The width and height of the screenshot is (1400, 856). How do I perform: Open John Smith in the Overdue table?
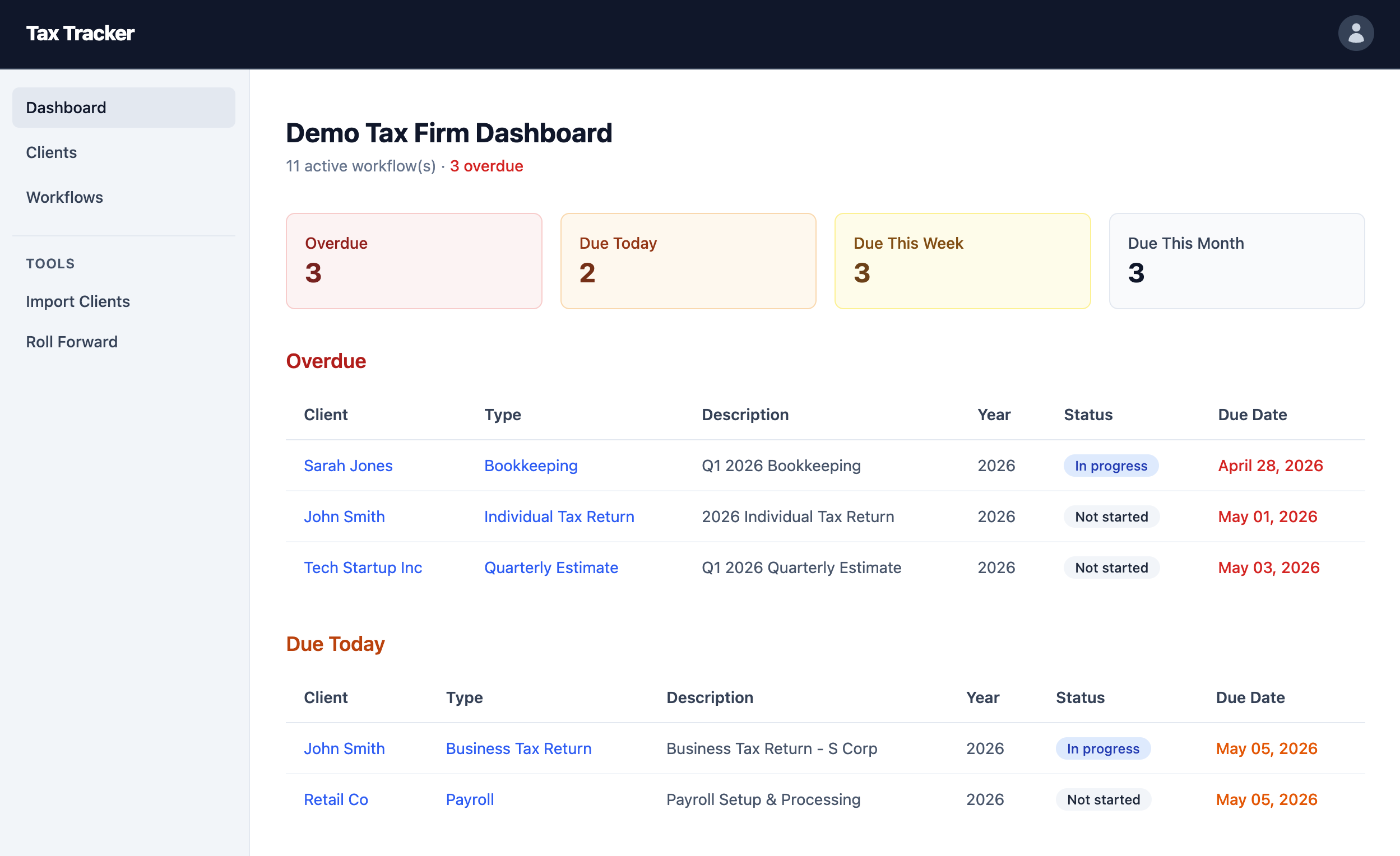point(344,517)
